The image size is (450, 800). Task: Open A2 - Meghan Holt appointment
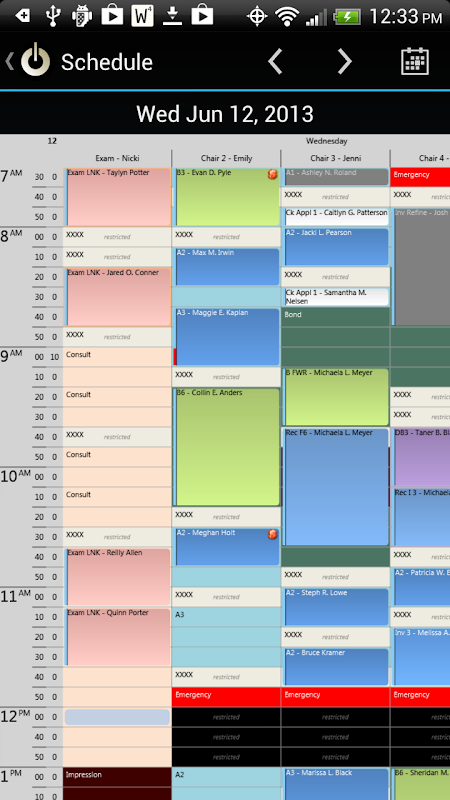pos(227,547)
